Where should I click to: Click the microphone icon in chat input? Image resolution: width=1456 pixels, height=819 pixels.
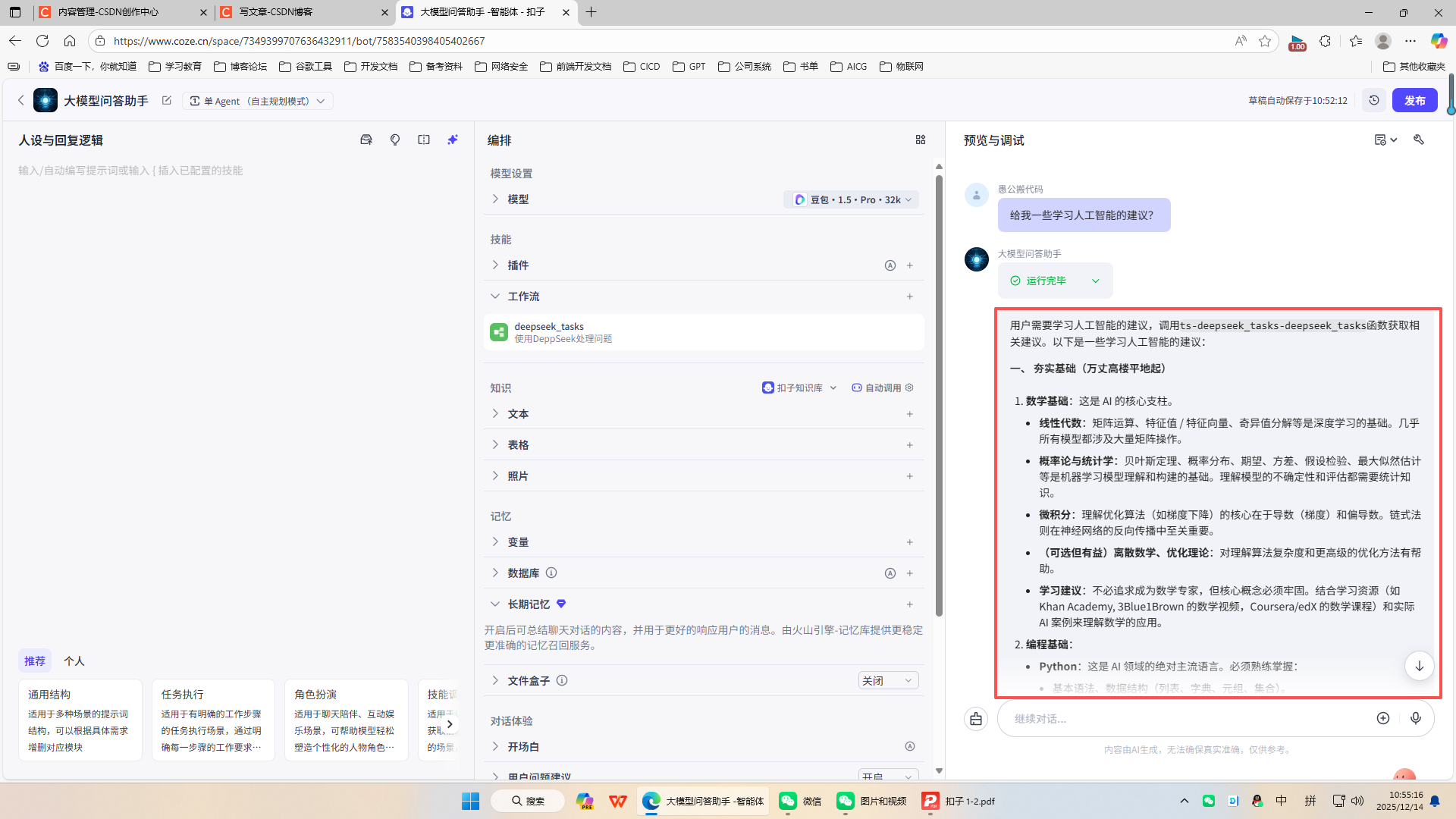coord(1416,718)
